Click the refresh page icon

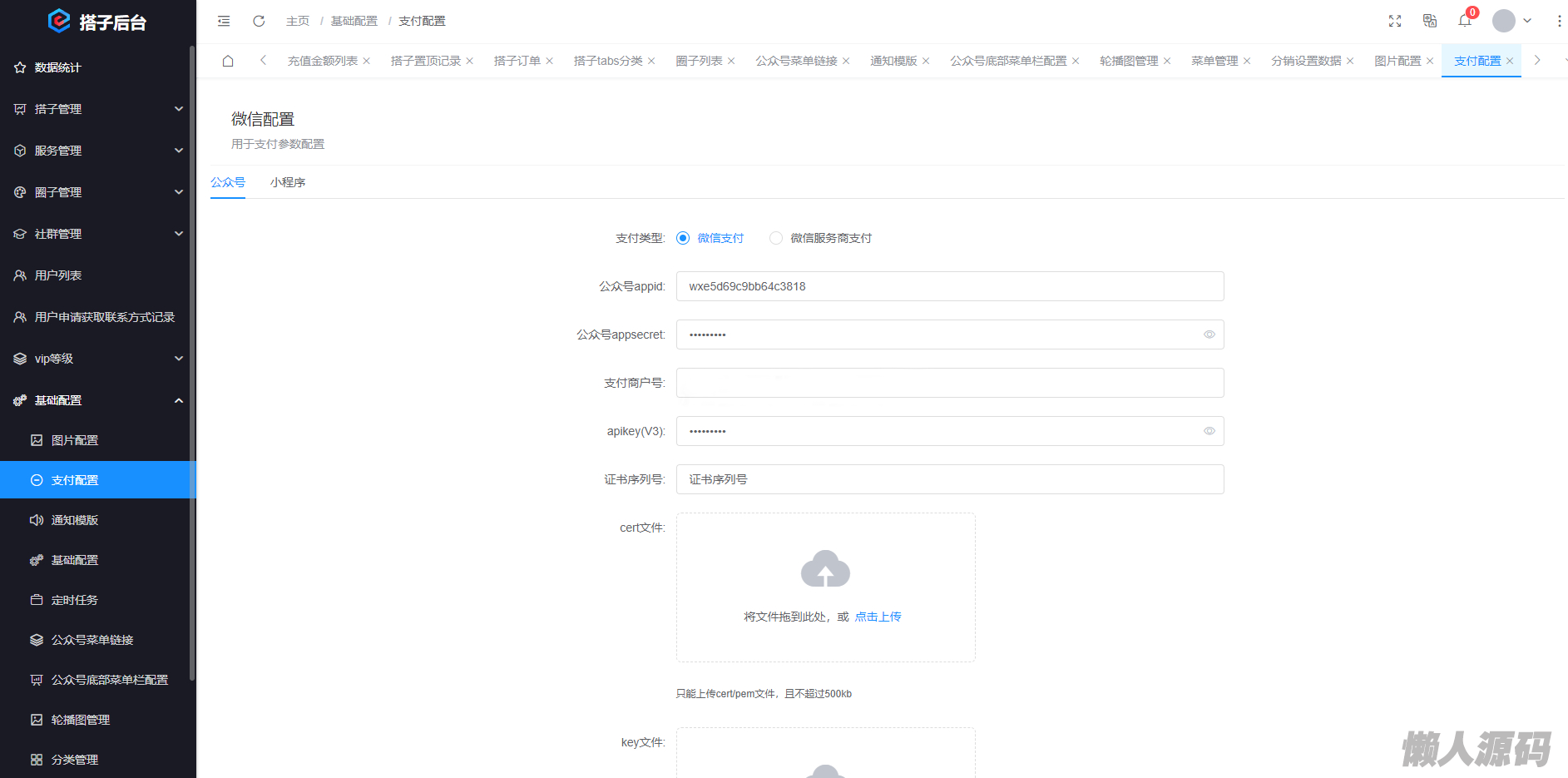tap(259, 21)
